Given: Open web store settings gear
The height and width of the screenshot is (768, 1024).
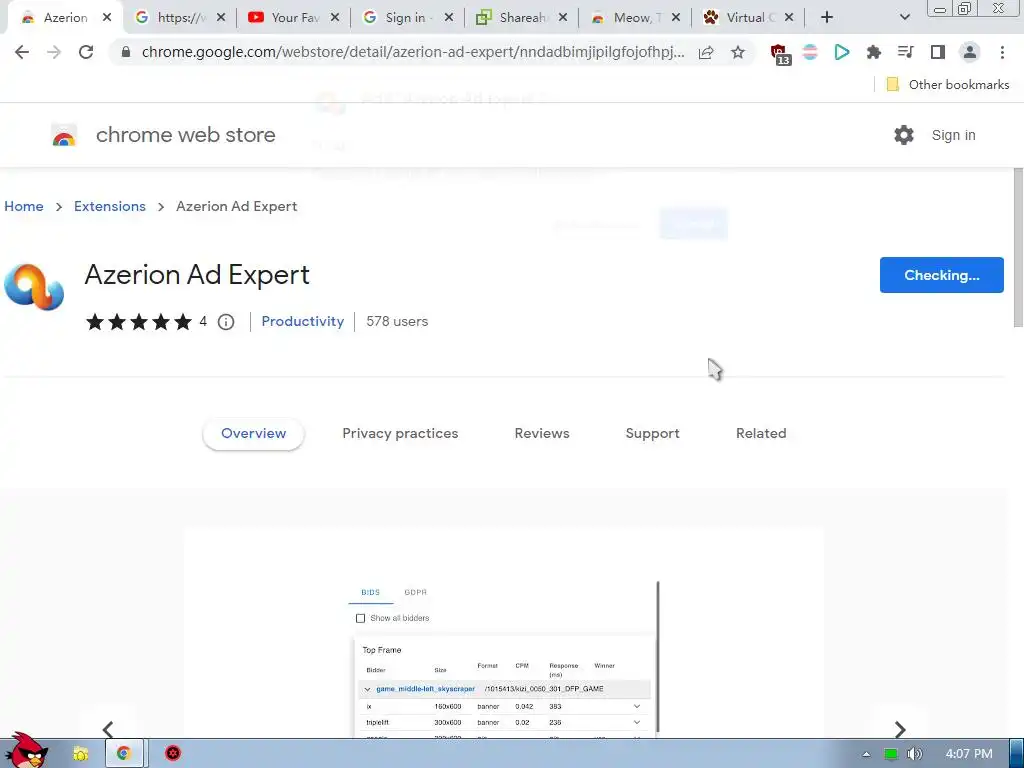Looking at the screenshot, I should tap(904, 135).
